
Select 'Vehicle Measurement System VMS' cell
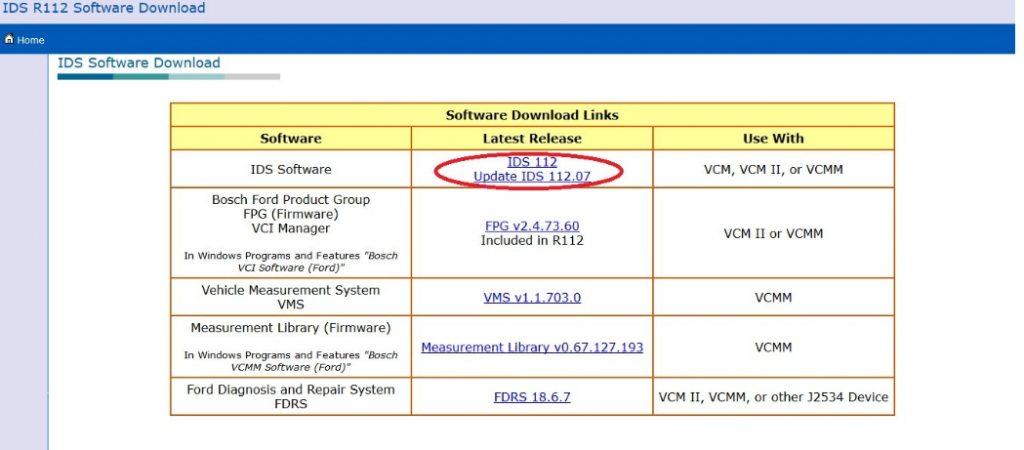(291, 297)
